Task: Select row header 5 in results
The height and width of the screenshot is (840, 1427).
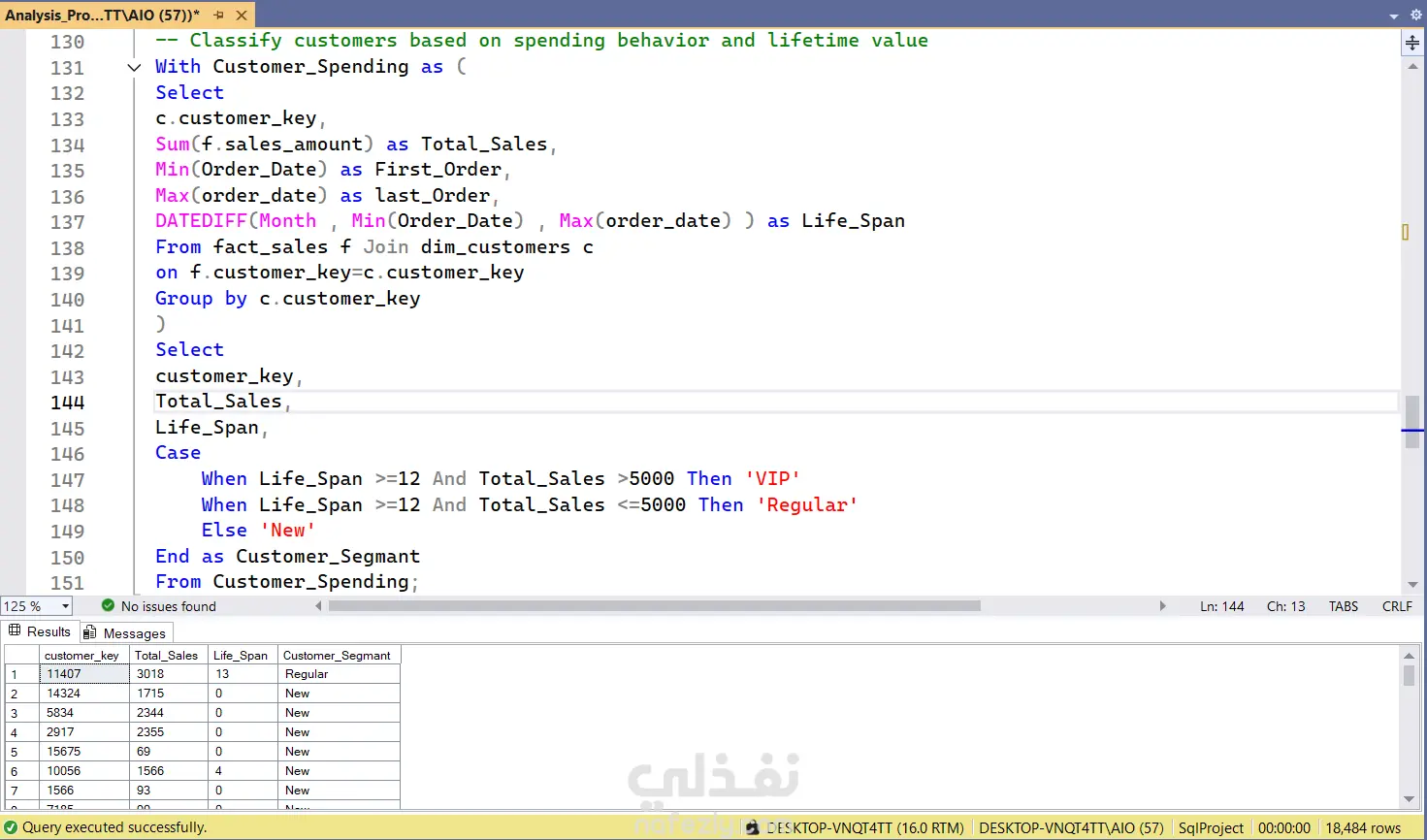Action: coord(21,752)
